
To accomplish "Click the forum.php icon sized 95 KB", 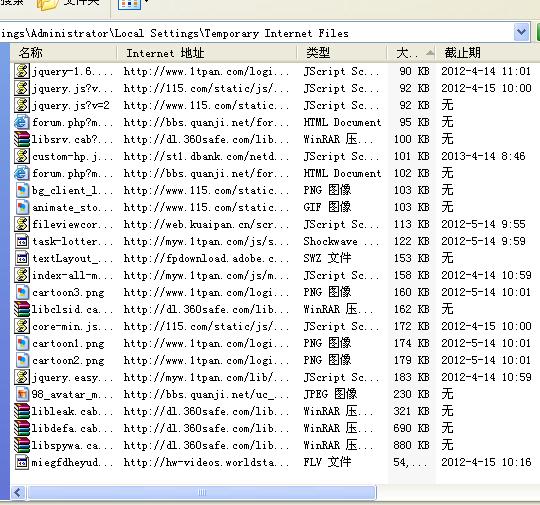I will coord(22,122).
